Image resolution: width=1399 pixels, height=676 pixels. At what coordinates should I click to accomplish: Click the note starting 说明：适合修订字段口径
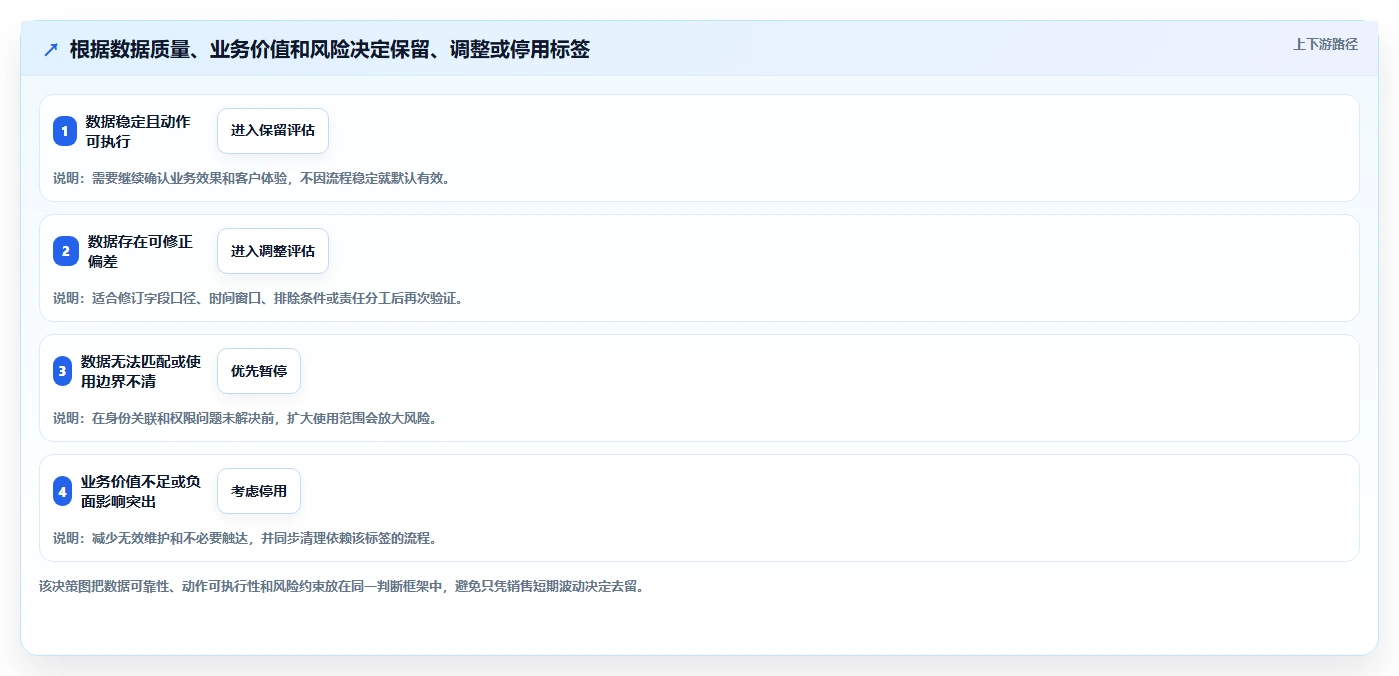click(x=258, y=298)
